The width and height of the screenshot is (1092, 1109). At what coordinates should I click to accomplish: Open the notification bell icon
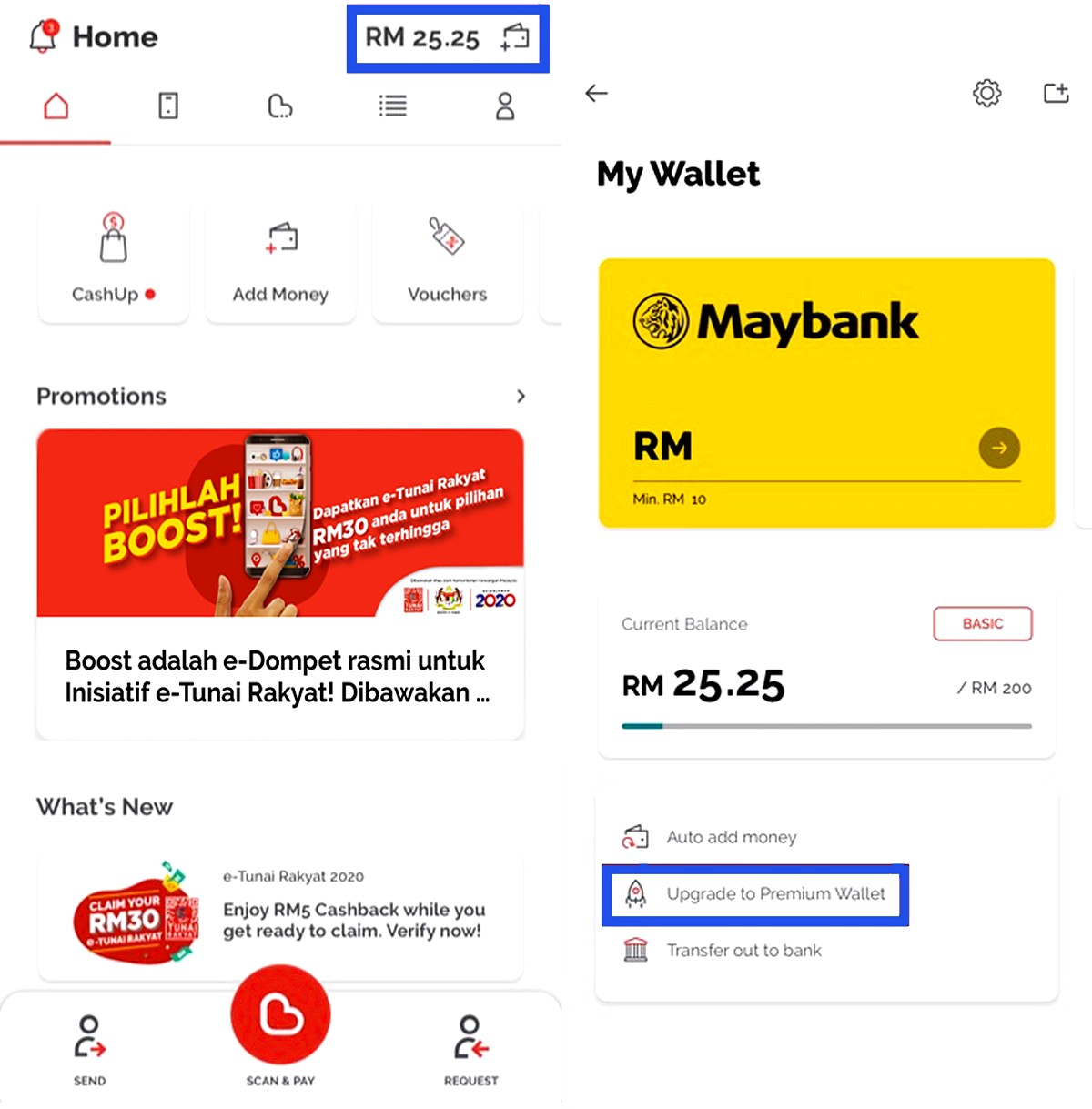tap(44, 36)
